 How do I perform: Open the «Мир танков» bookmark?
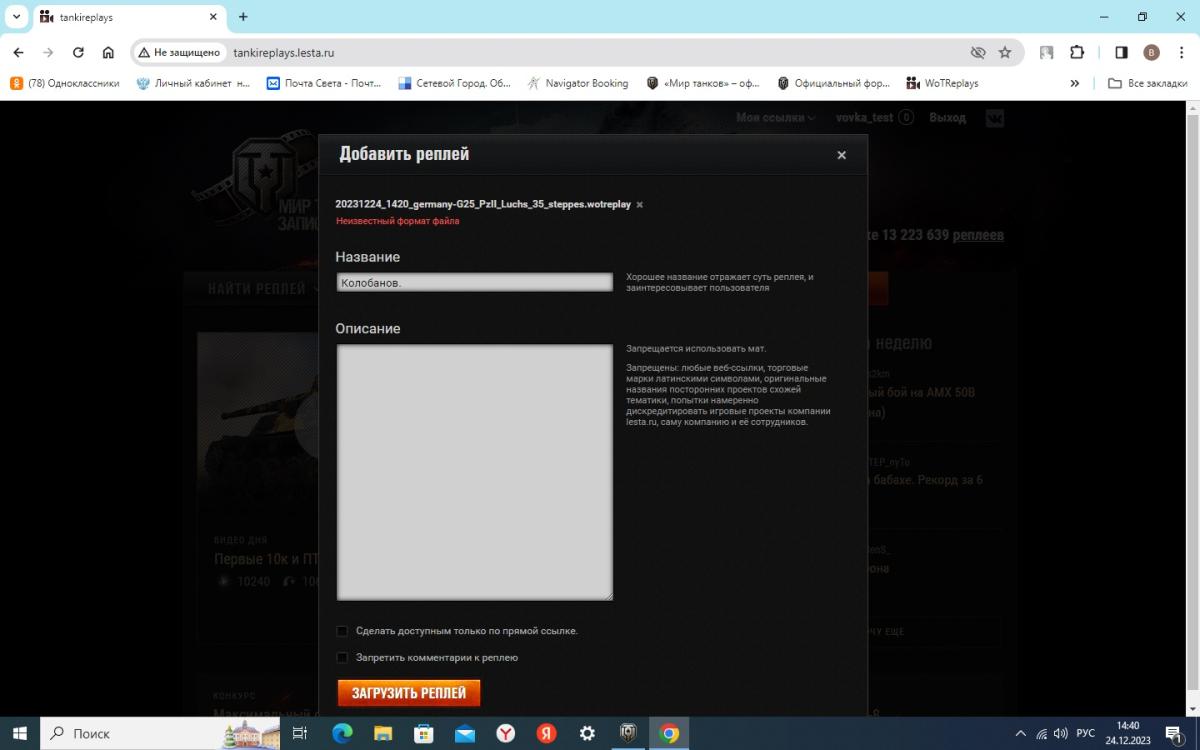[x=704, y=83]
